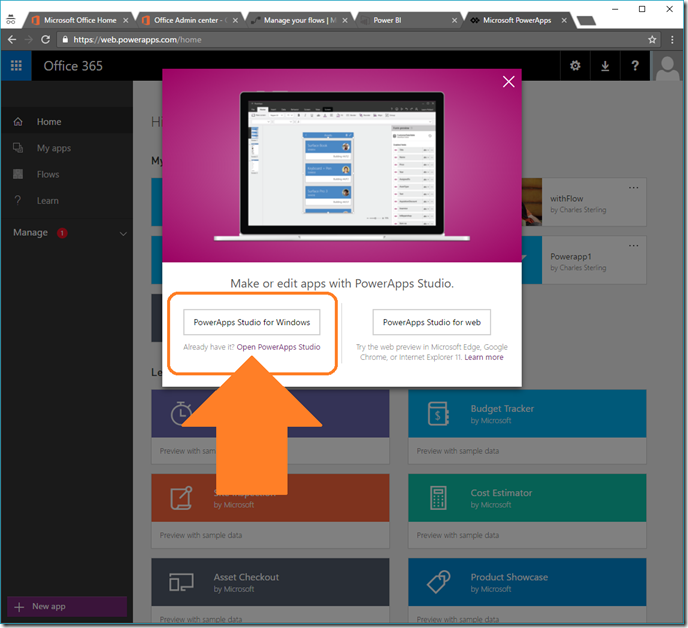Click the user profile avatar icon

666,67
